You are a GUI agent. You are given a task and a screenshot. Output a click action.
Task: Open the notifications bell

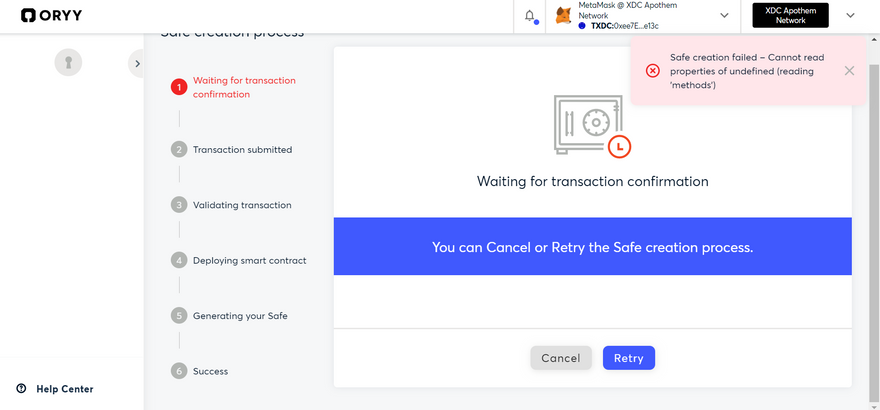[x=529, y=16]
